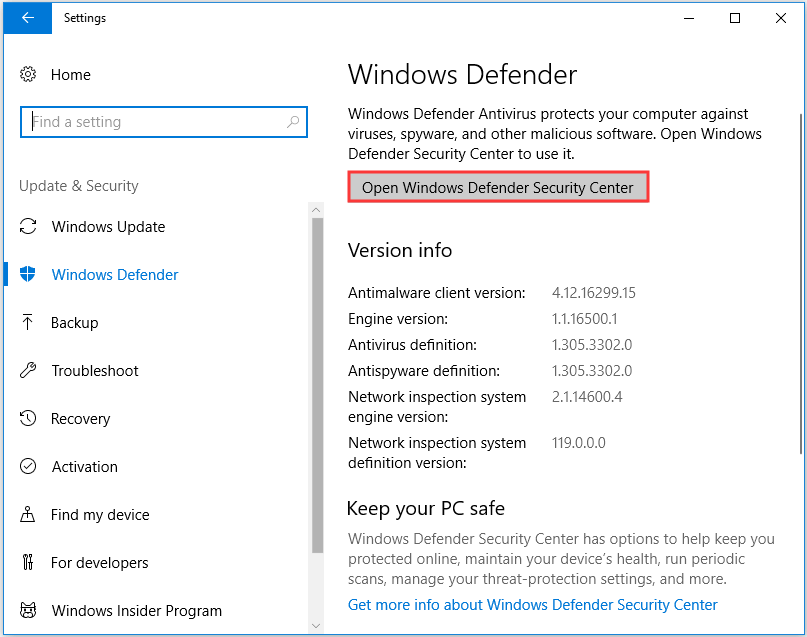Viewport: 807px width, 637px height.
Task: Click the search magnifier icon
Action: [293, 122]
